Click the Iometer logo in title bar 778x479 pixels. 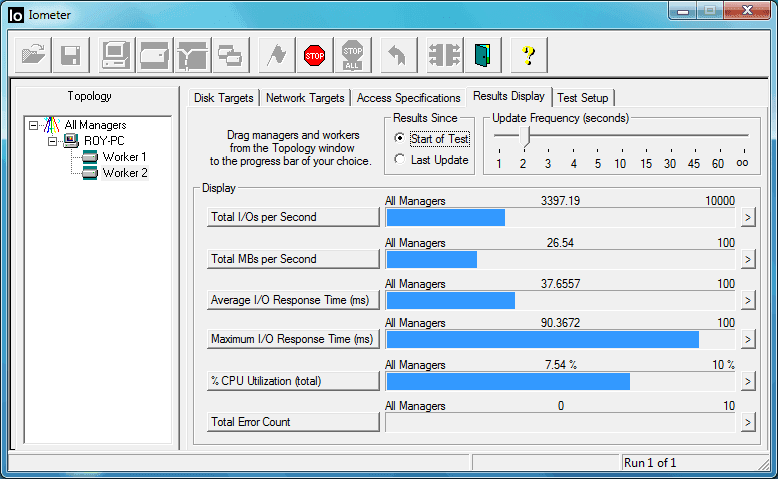[15, 15]
